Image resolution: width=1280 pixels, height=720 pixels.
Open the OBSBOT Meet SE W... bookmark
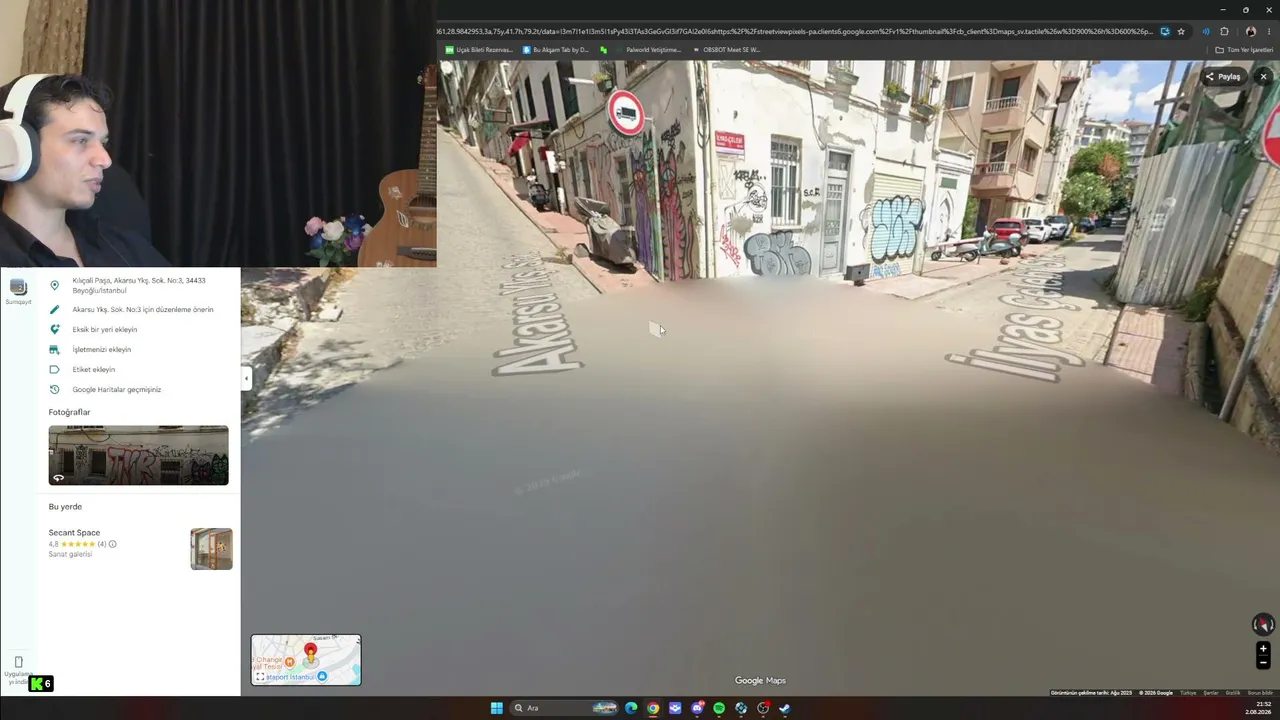pos(726,50)
